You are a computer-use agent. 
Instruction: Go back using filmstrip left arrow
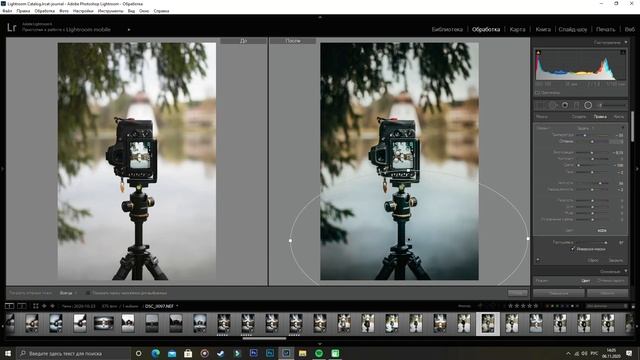(44, 306)
